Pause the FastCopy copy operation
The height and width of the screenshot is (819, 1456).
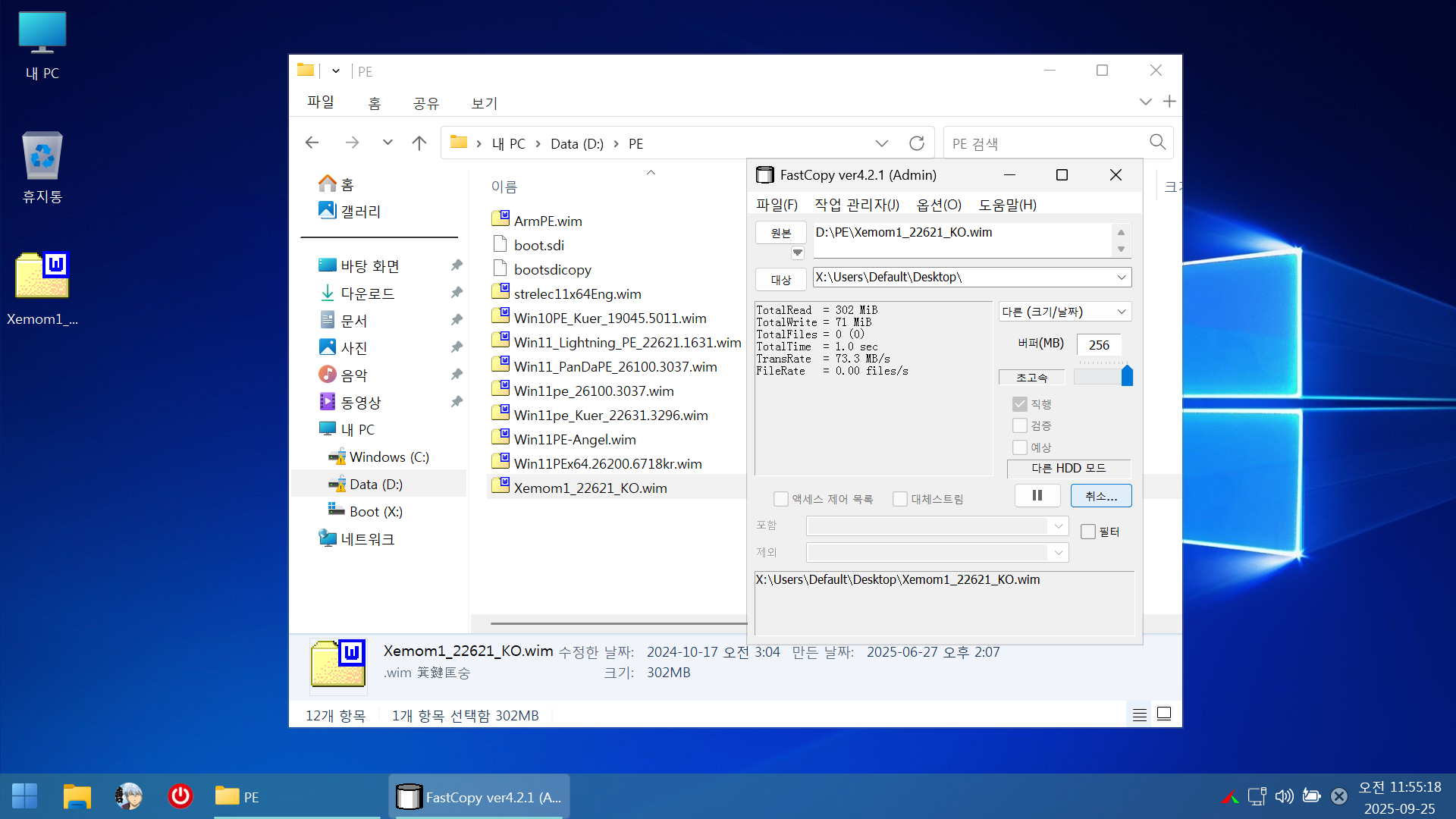click(1037, 496)
